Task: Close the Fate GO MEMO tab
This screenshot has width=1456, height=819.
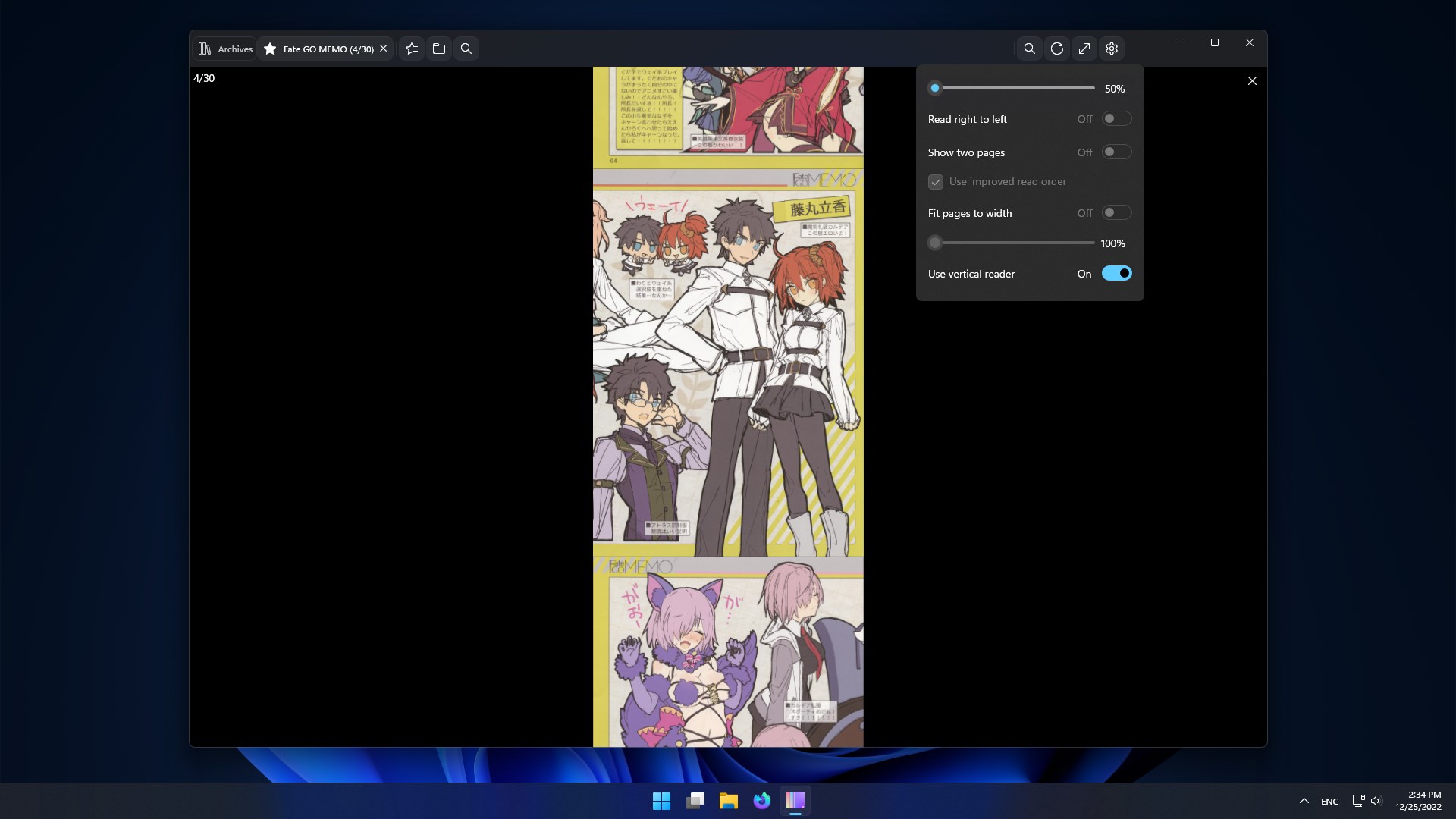Action: 384,49
